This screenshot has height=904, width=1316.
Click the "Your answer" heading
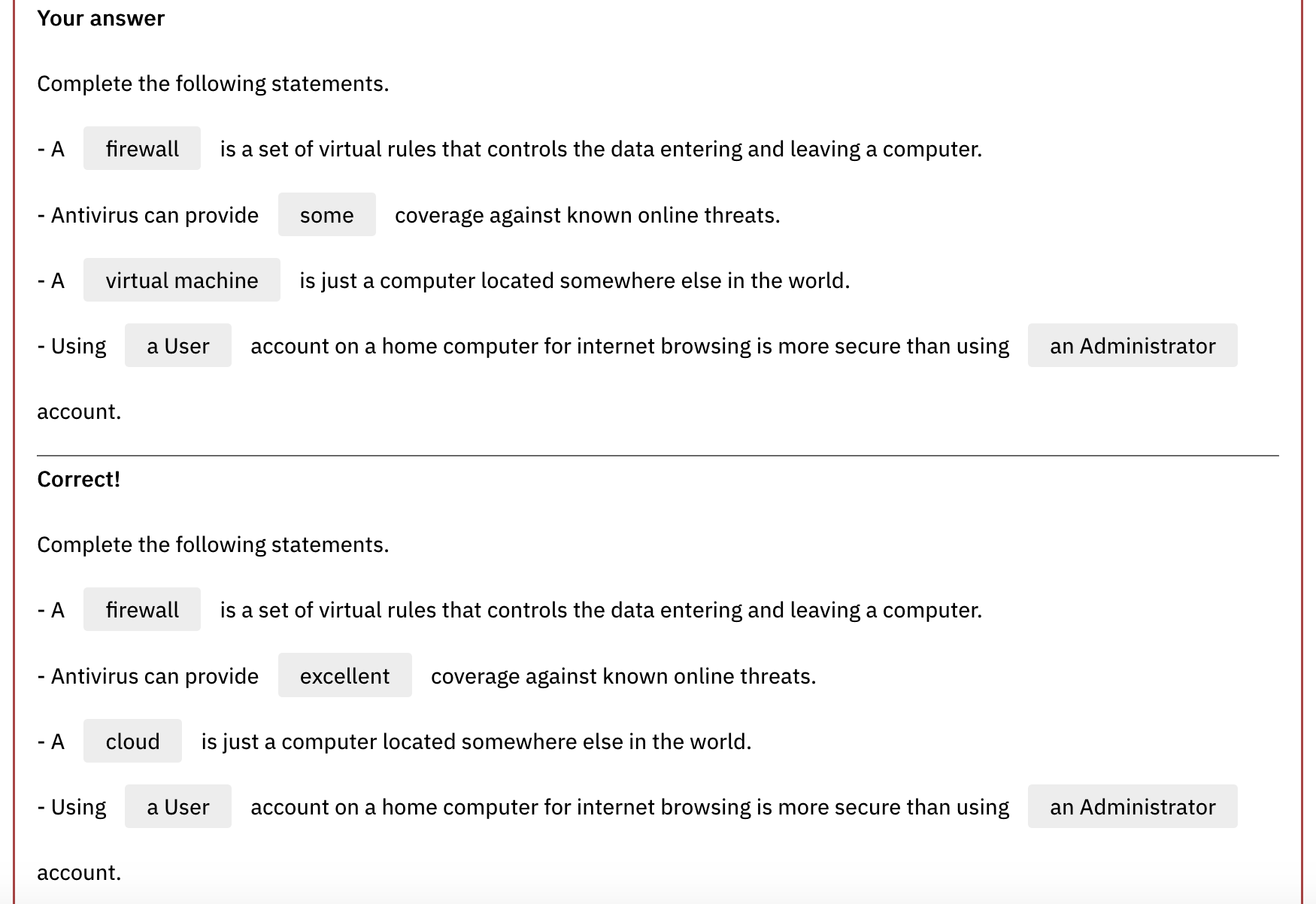101,19
